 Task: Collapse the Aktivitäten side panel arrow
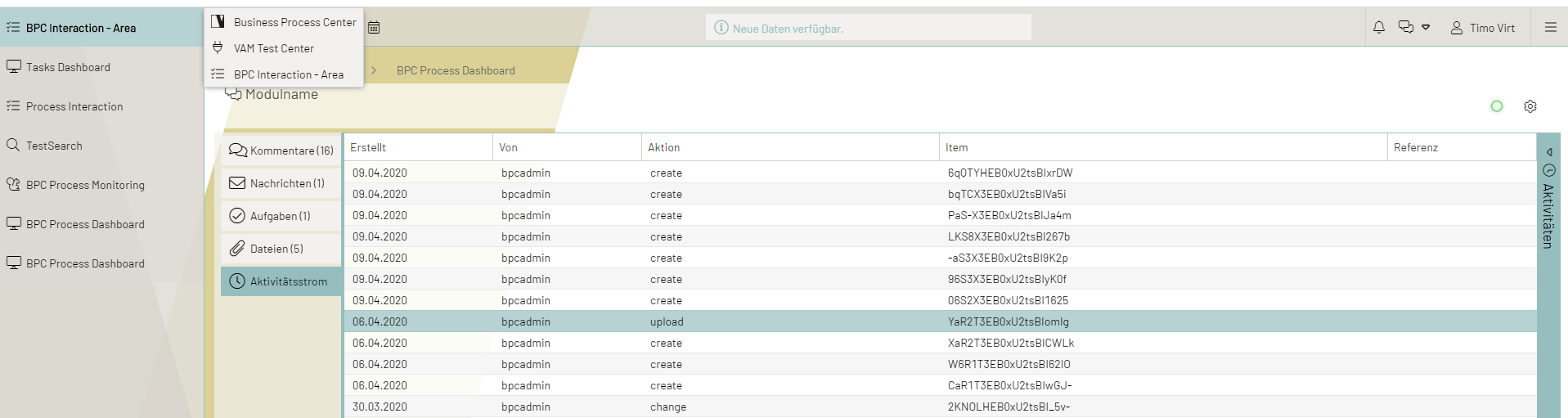(x=1548, y=152)
